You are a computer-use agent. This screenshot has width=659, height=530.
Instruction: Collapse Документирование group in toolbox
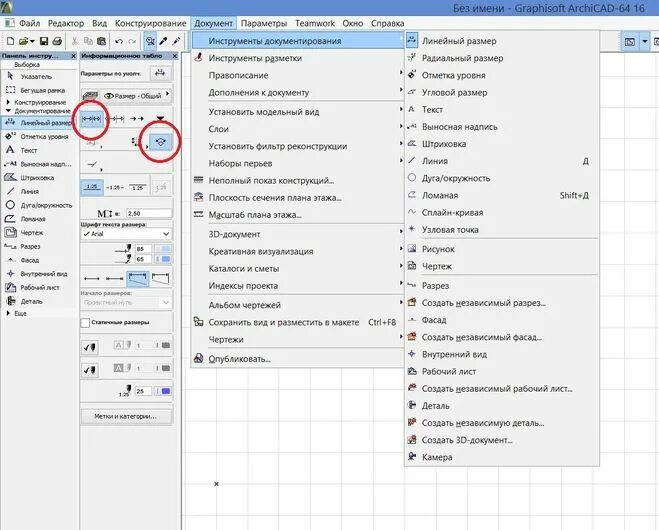point(8,111)
